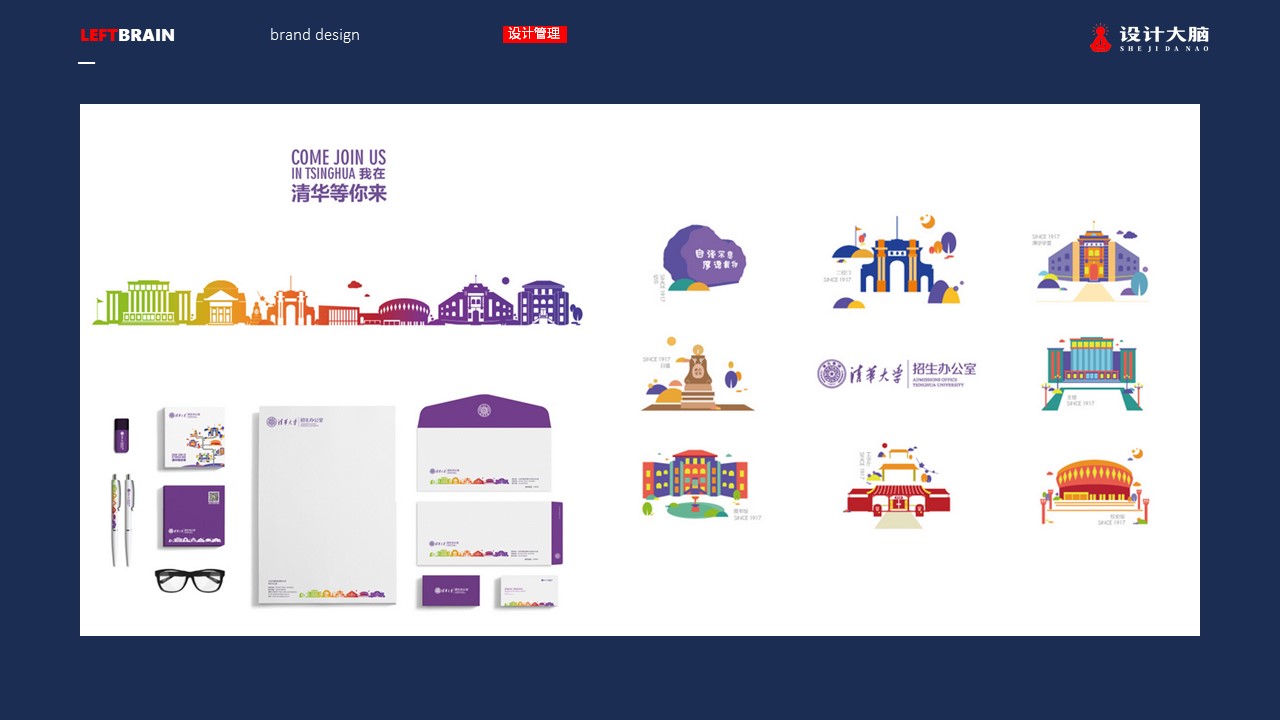Click the purple-winged hall with orange entrance
Screen dimensions: 1280x720
tap(1091, 262)
